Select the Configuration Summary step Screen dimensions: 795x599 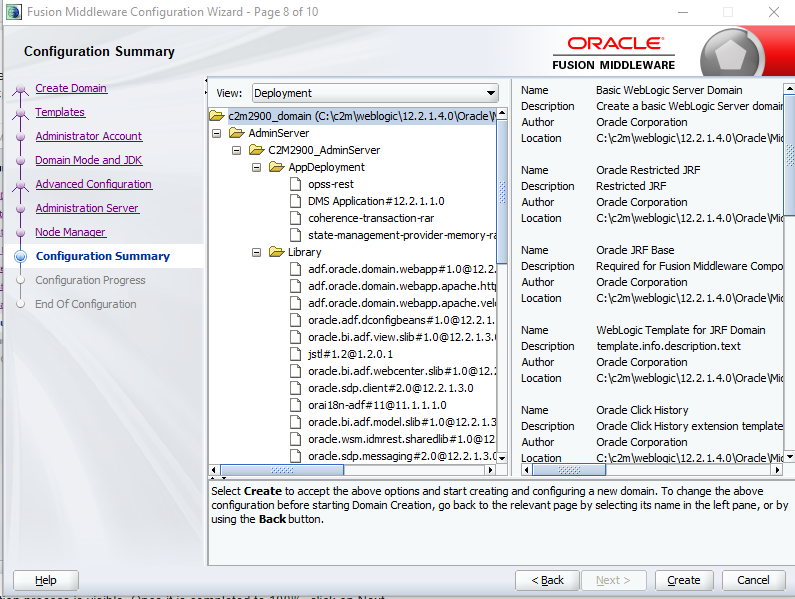coord(103,256)
